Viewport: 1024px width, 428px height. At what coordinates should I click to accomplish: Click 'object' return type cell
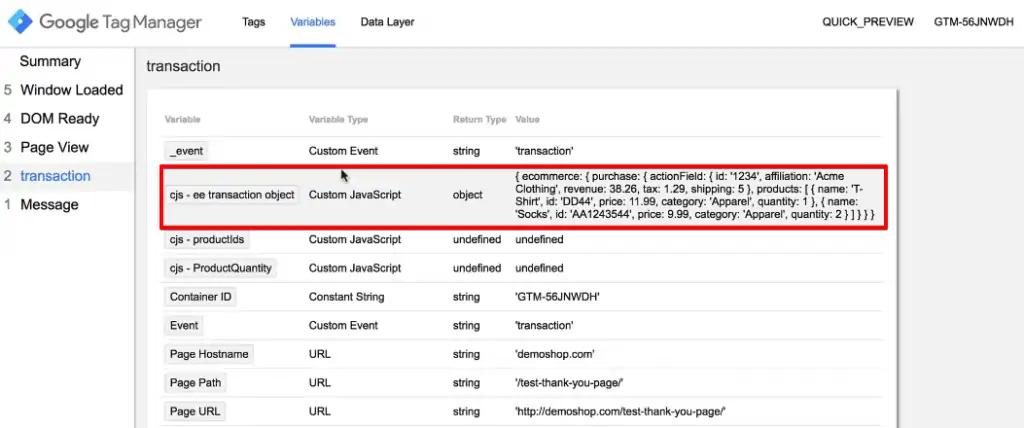pos(468,195)
